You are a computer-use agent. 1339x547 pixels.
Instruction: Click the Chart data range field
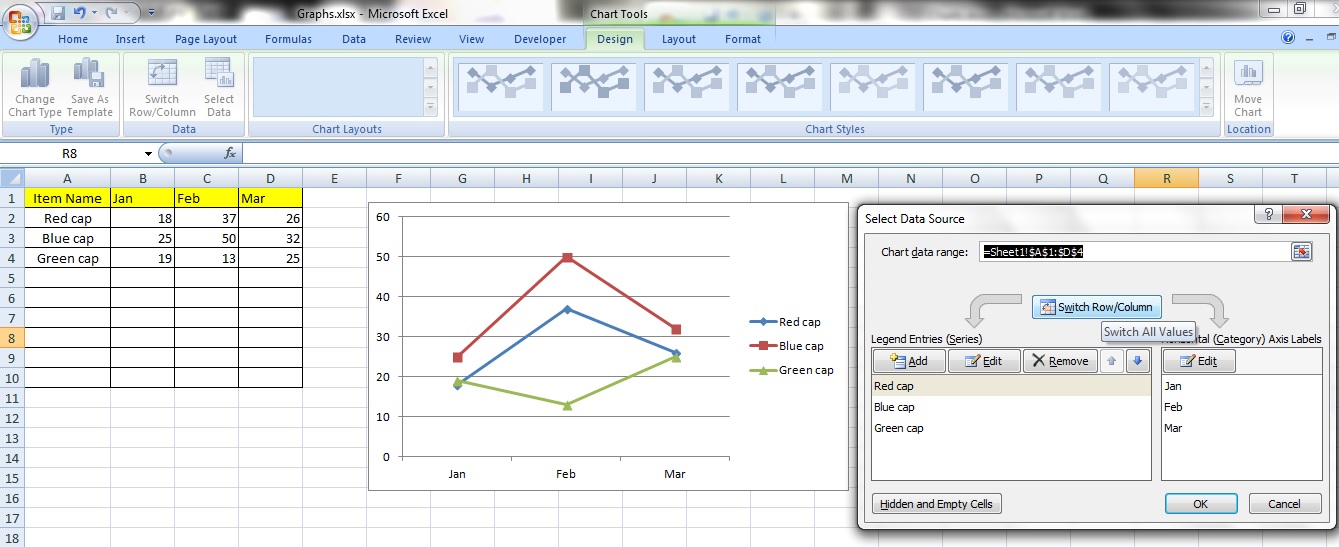click(x=1133, y=252)
